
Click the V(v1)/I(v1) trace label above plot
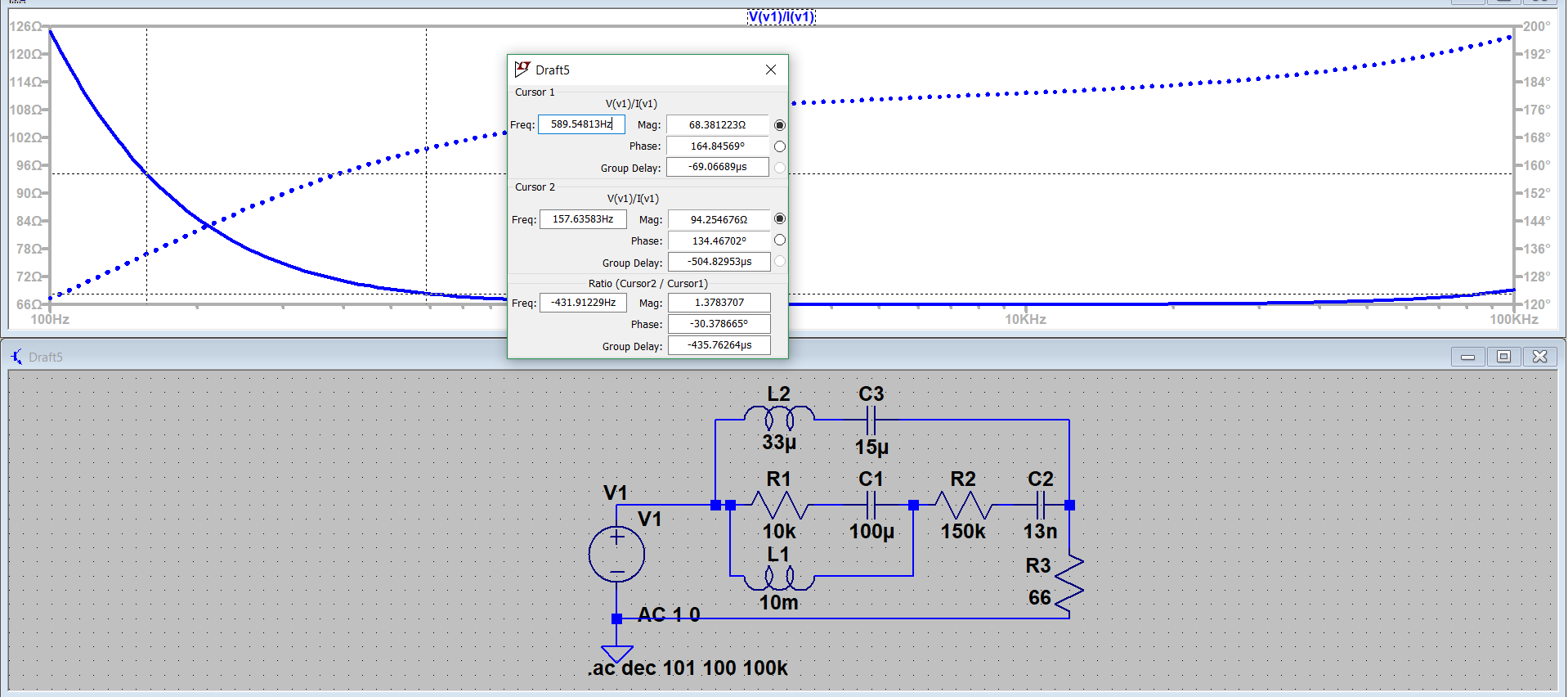pyautogui.click(x=781, y=17)
